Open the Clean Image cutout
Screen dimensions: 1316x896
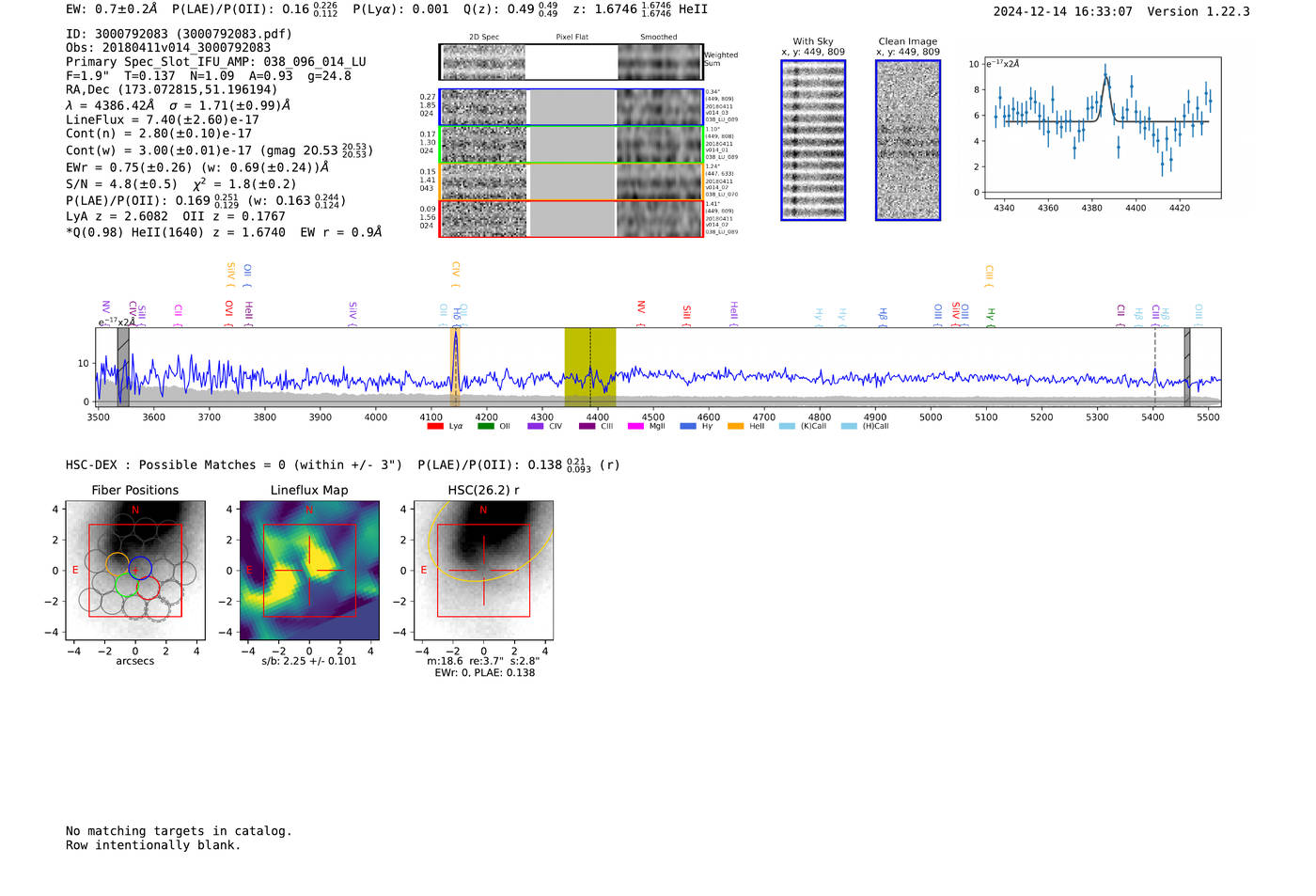tap(908, 140)
